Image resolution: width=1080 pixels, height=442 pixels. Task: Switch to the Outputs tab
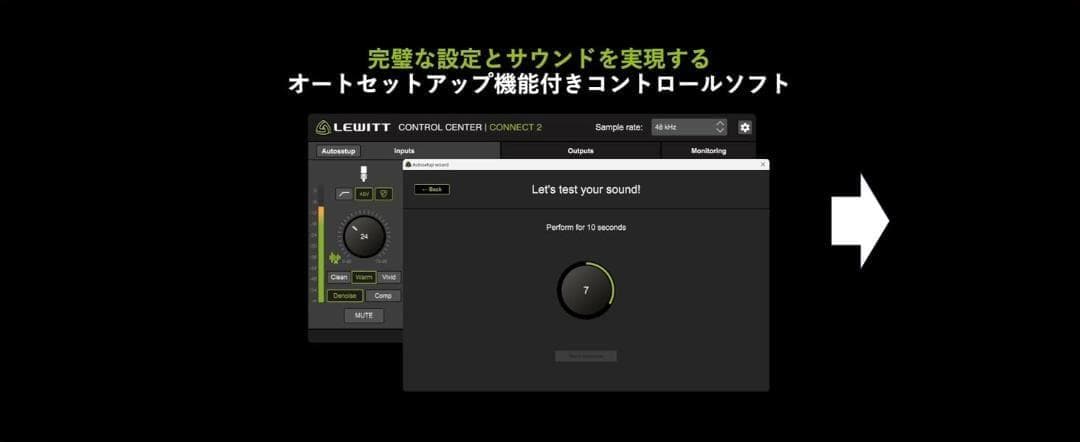coord(581,151)
